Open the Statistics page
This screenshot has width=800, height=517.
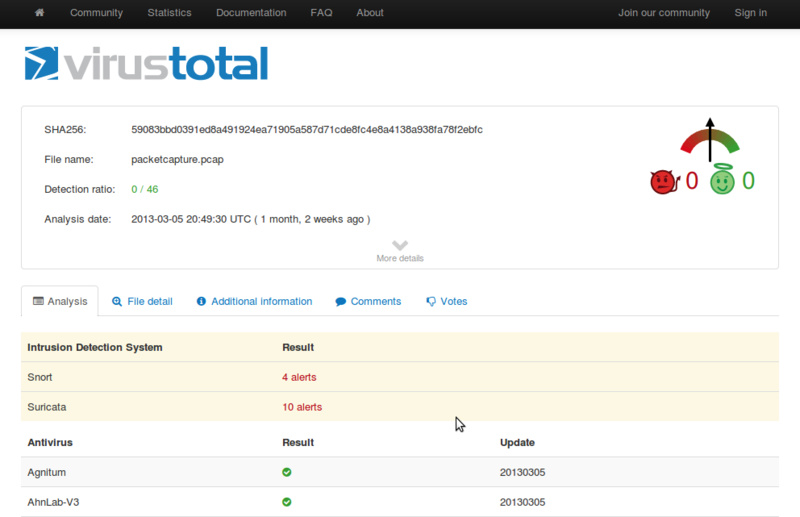pos(169,13)
